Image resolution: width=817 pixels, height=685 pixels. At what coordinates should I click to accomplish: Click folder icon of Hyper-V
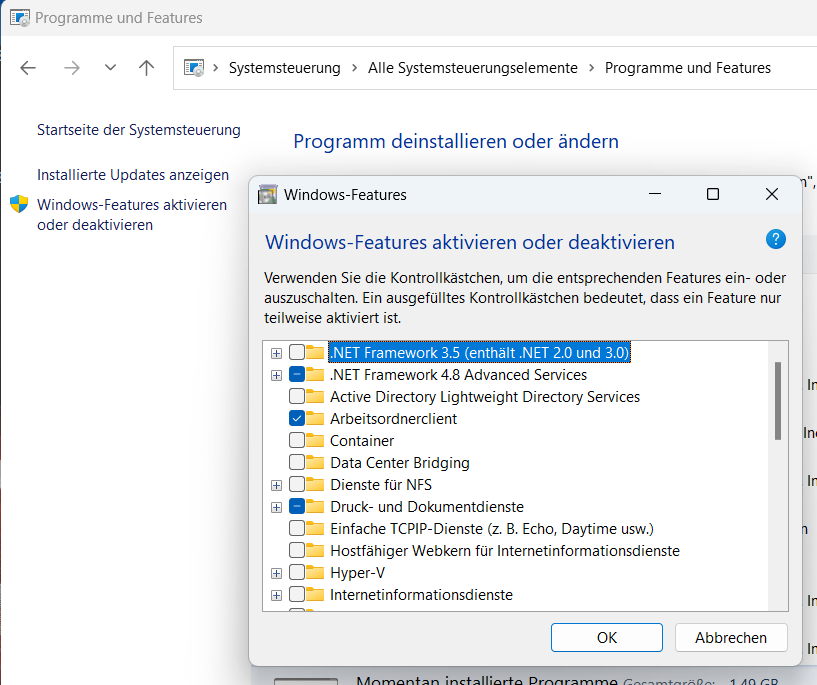point(315,572)
